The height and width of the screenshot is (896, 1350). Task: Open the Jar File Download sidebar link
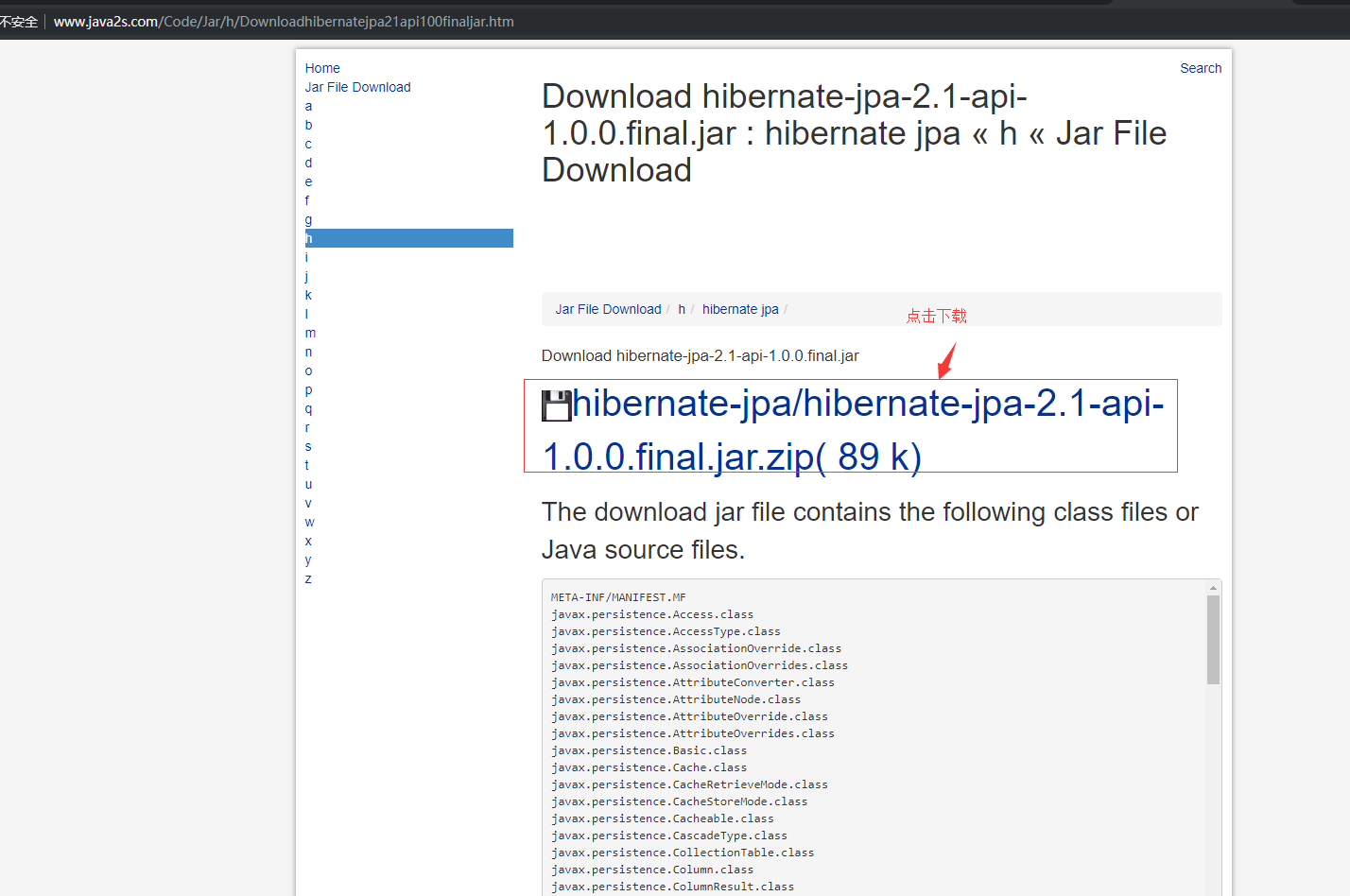(357, 86)
